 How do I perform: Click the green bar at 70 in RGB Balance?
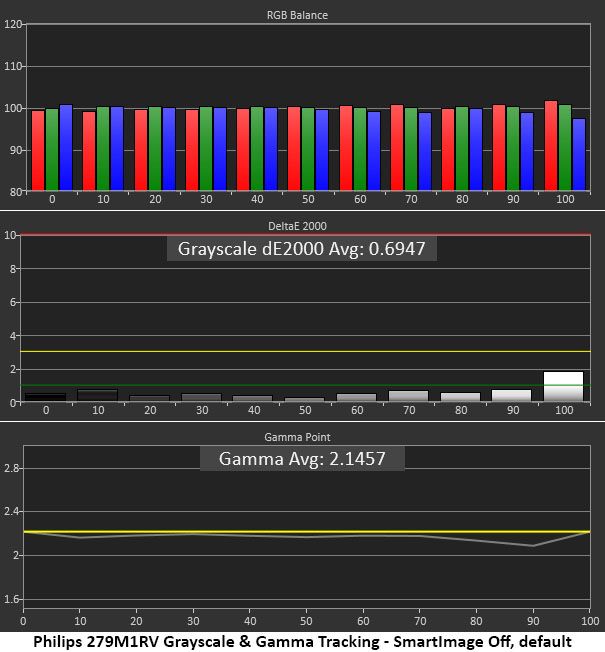click(411, 149)
